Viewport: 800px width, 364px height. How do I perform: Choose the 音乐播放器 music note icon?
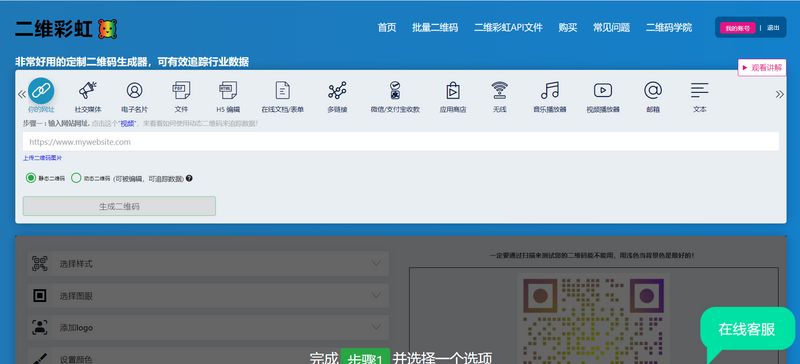coord(550,90)
